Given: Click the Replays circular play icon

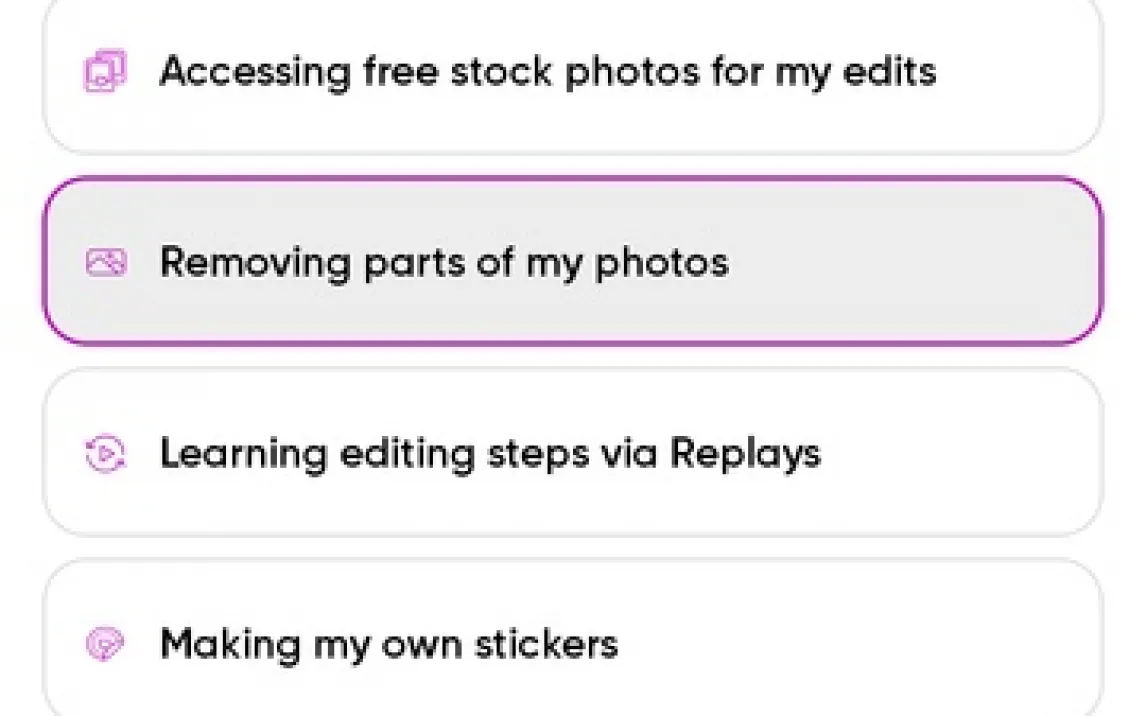Looking at the screenshot, I should coord(105,454).
